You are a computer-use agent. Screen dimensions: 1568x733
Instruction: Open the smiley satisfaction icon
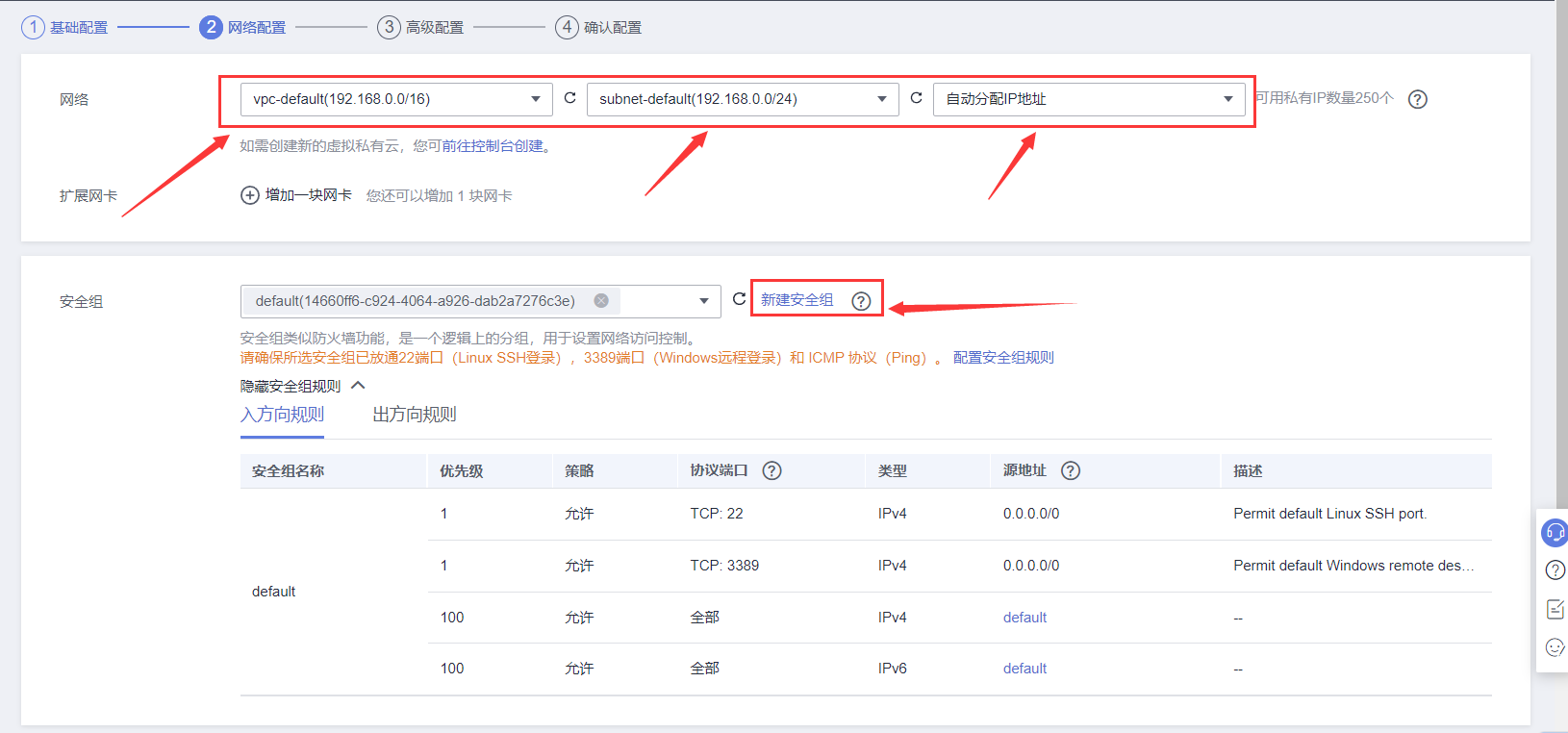coord(1555,647)
